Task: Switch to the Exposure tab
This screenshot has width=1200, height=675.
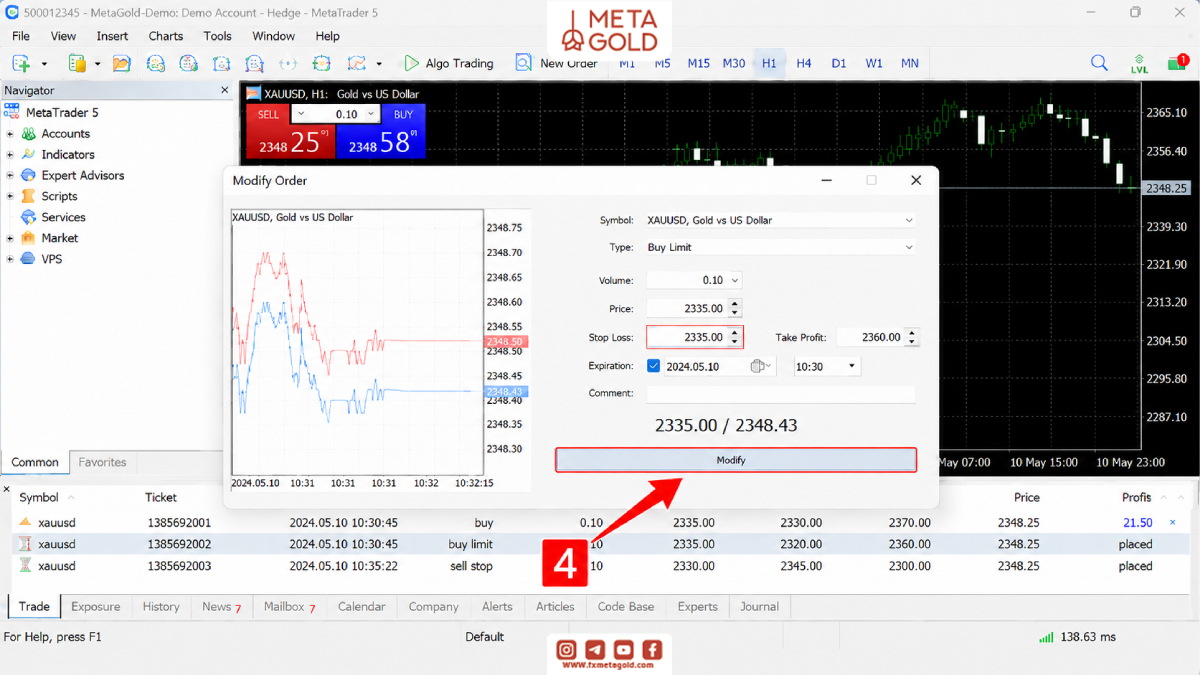Action: tap(96, 606)
